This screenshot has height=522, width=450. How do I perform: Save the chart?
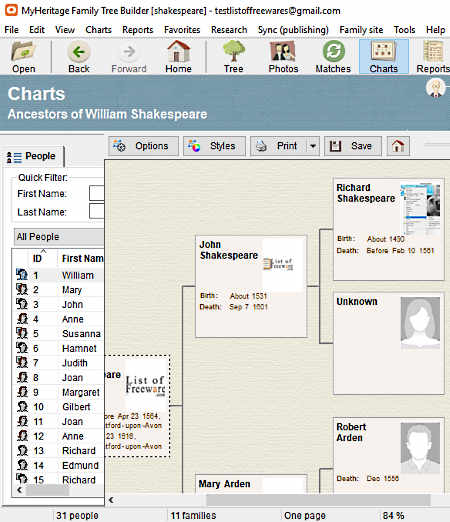point(353,146)
